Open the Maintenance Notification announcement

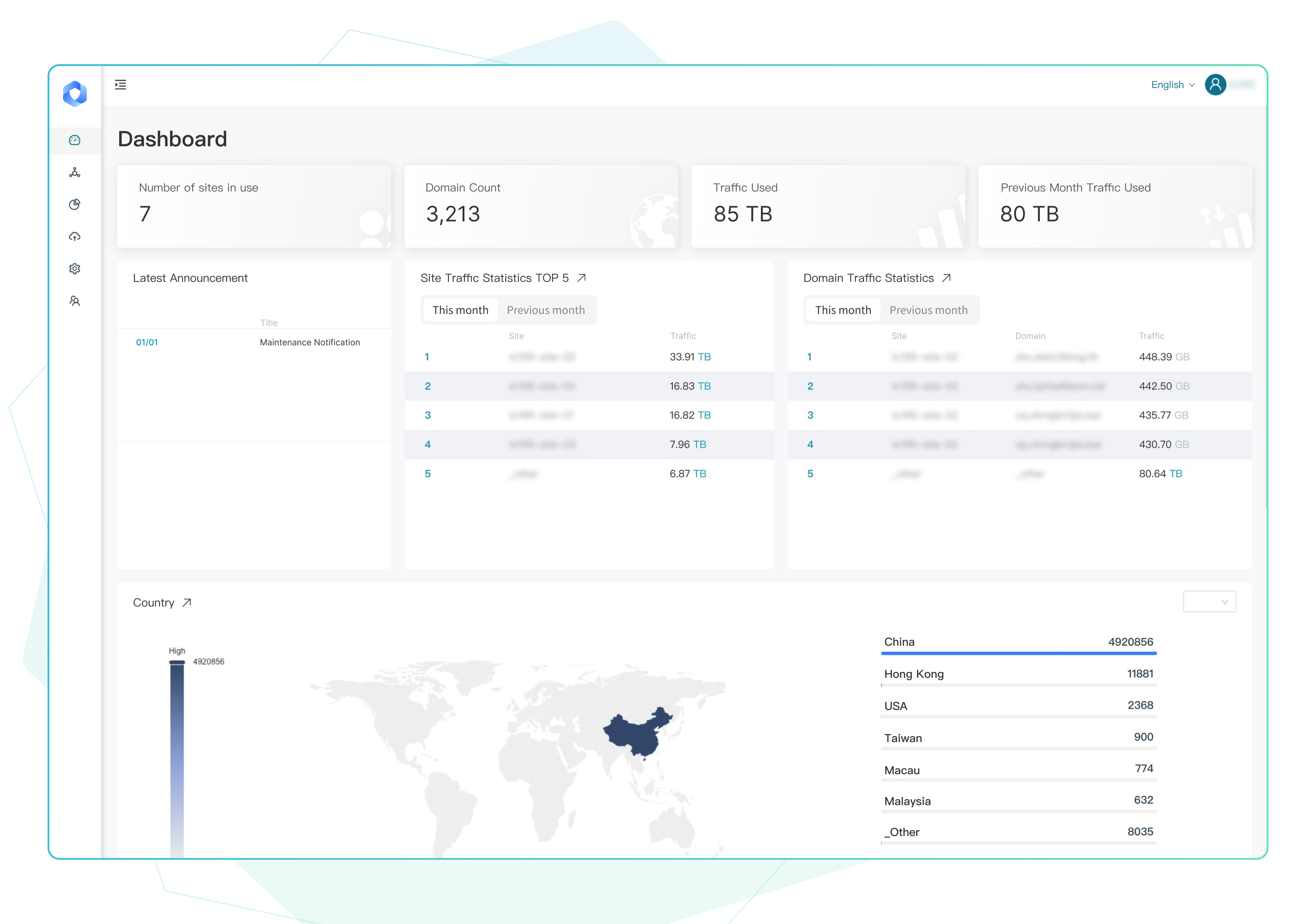[309, 342]
